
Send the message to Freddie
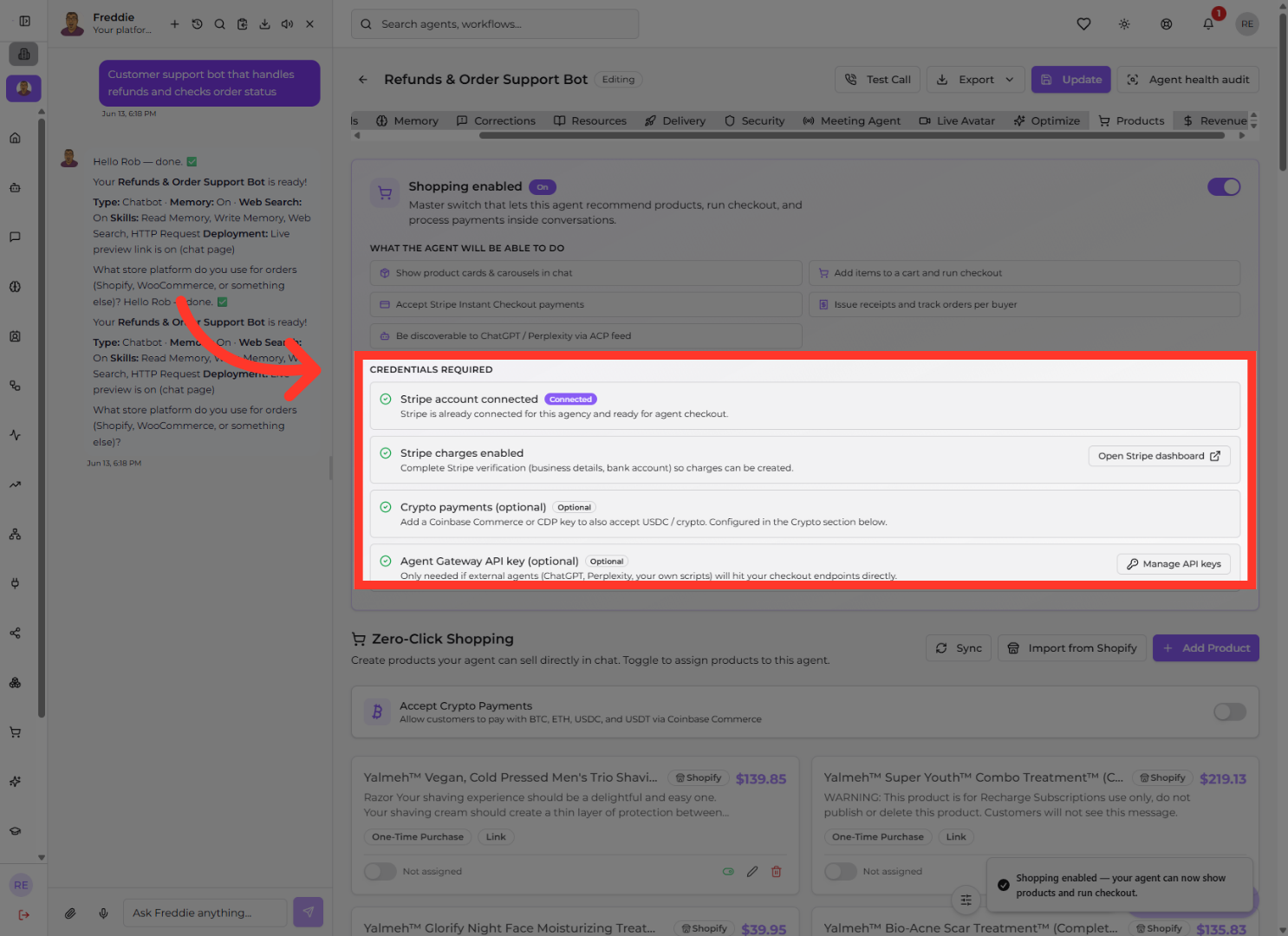(x=308, y=913)
